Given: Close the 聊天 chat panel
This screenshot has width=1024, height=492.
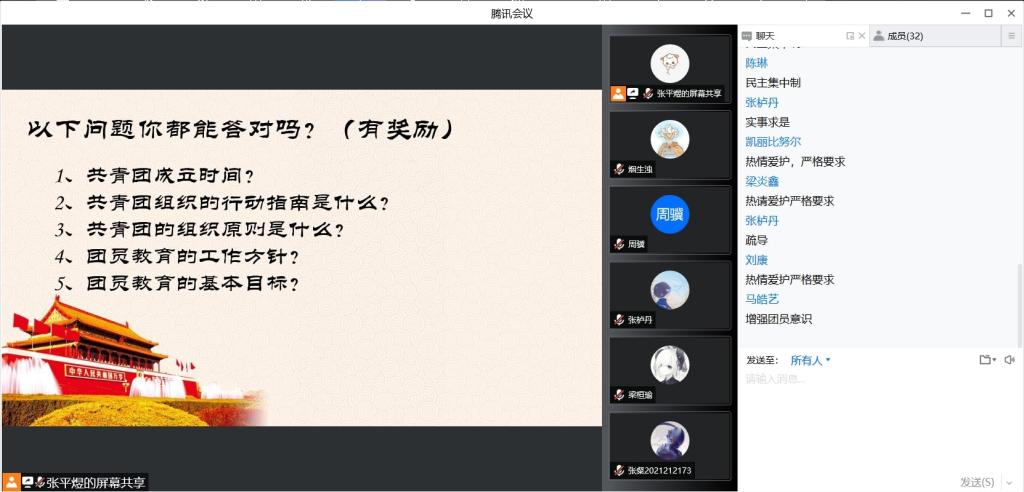Looking at the screenshot, I should [x=862, y=36].
